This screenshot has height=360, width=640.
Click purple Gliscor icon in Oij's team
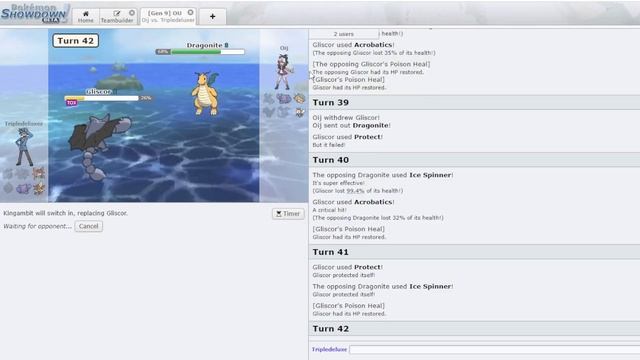(x=284, y=98)
